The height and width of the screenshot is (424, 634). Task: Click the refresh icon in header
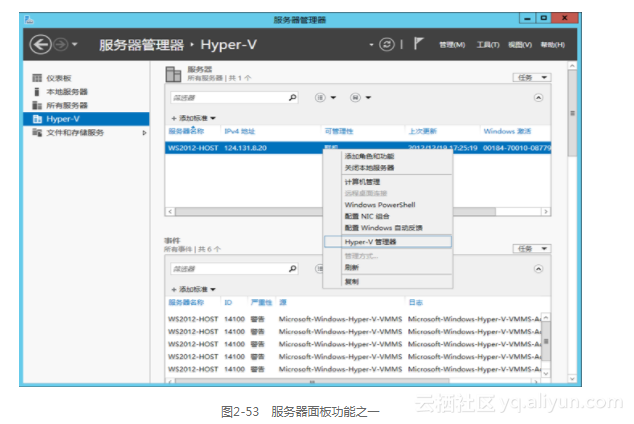tap(387, 44)
